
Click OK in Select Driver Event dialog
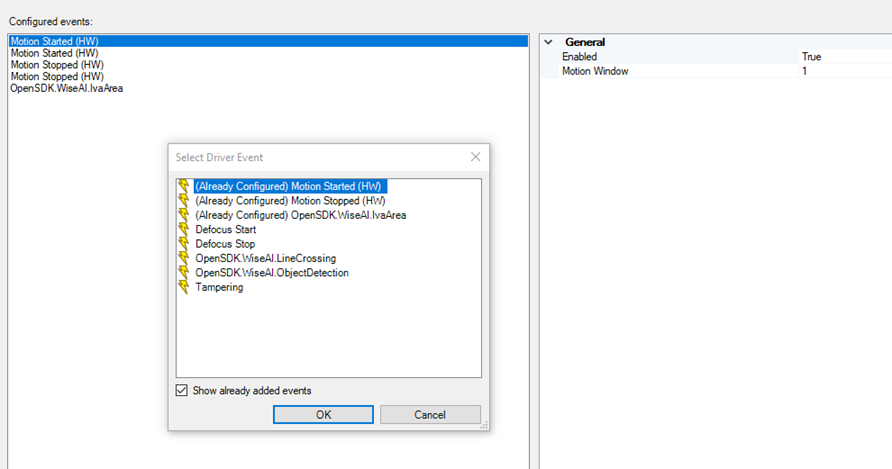pos(323,414)
